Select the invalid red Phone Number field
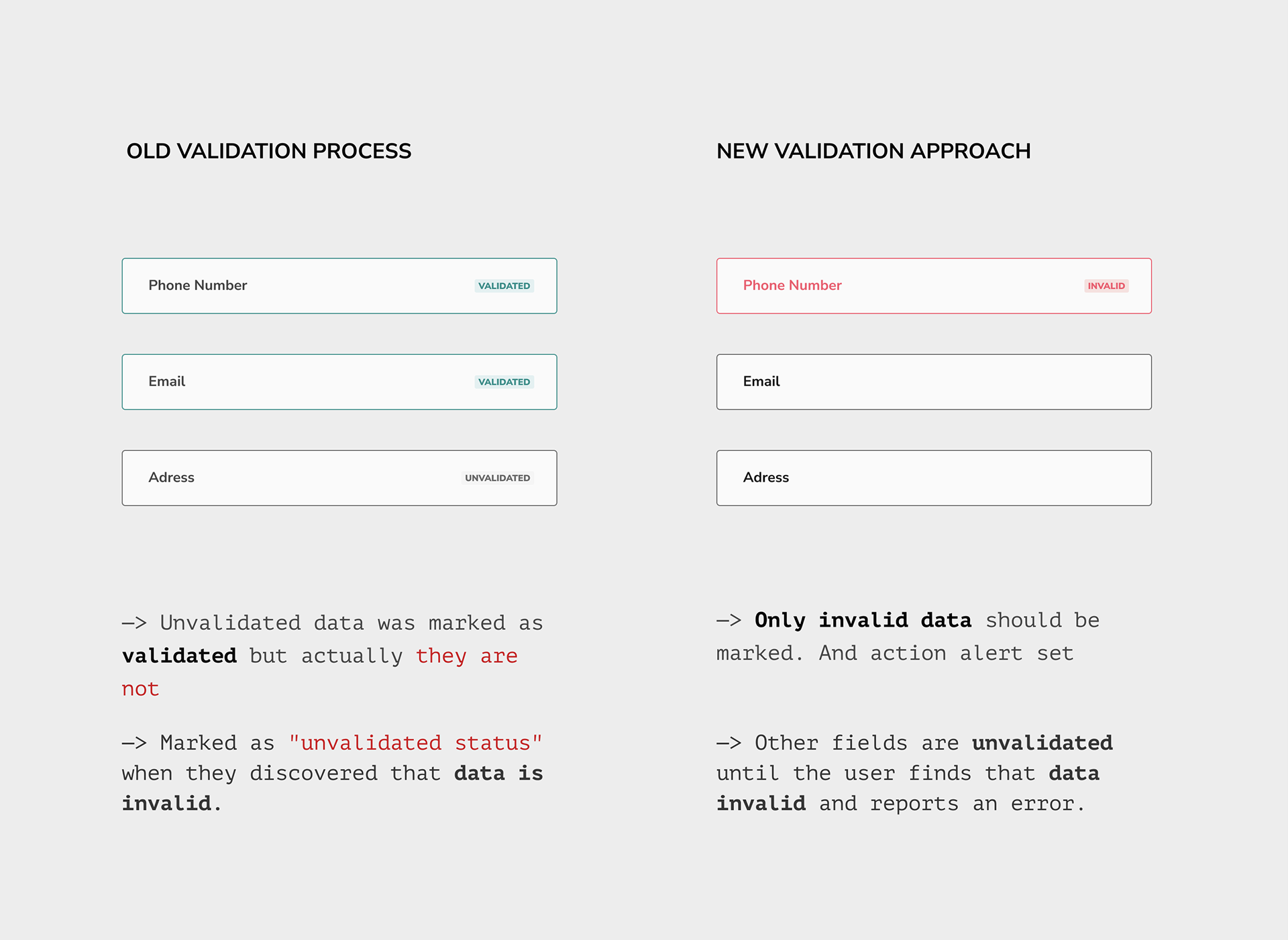This screenshot has width=1288, height=940. 934,286
